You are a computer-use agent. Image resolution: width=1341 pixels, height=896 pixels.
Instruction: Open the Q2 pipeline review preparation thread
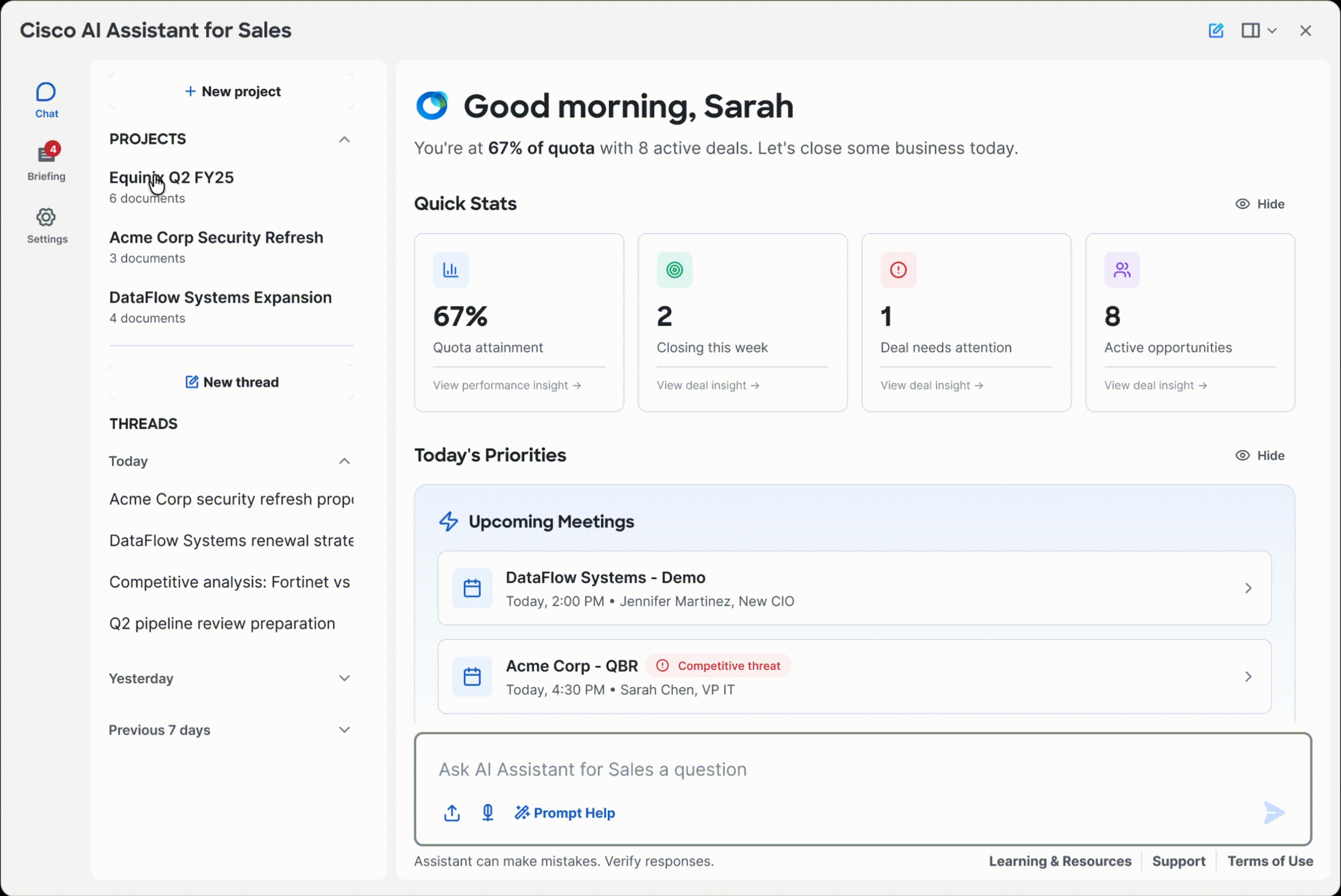point(222,623)
